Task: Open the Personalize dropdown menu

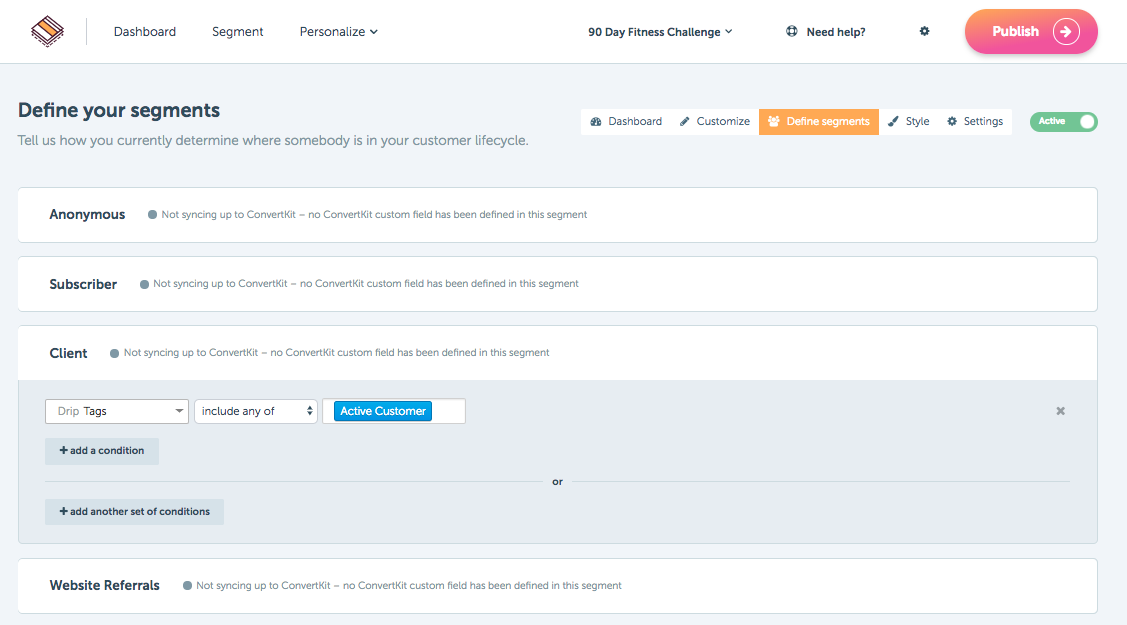Action: tap(339, 32)
